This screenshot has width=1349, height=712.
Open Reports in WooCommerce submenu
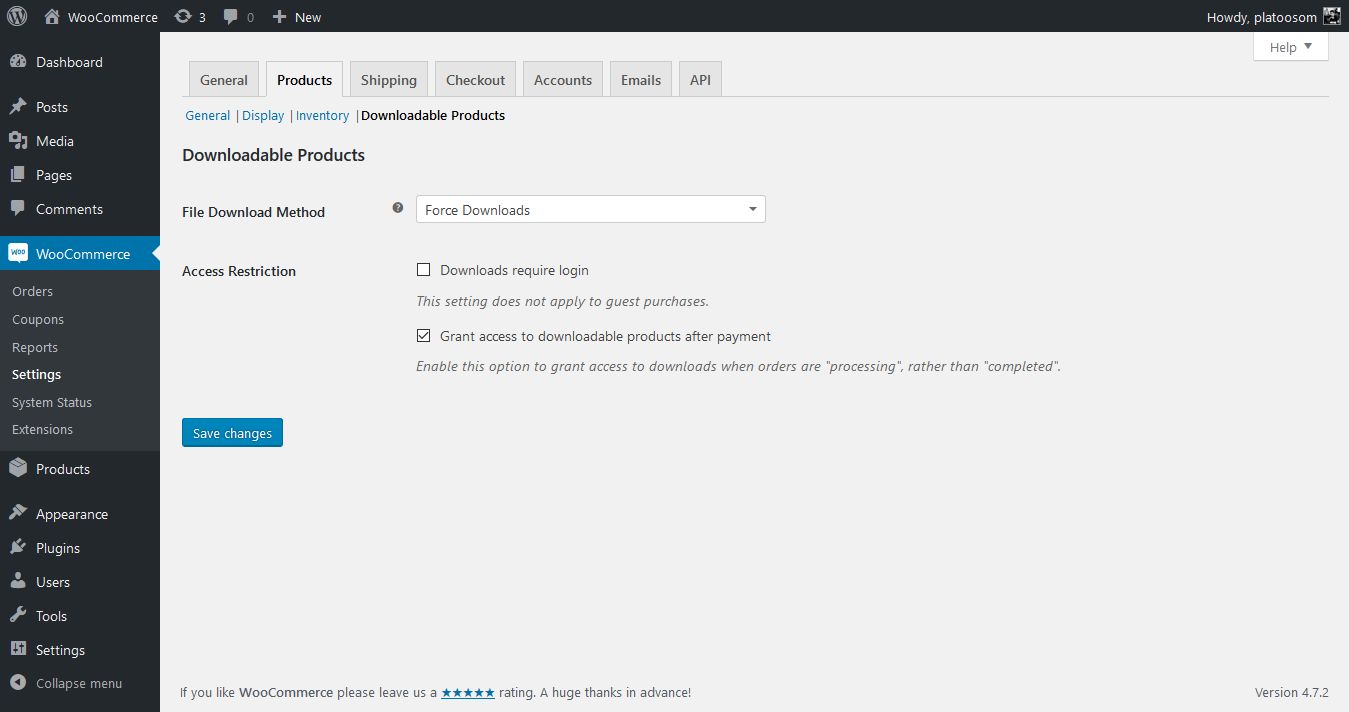pos(35,348)
